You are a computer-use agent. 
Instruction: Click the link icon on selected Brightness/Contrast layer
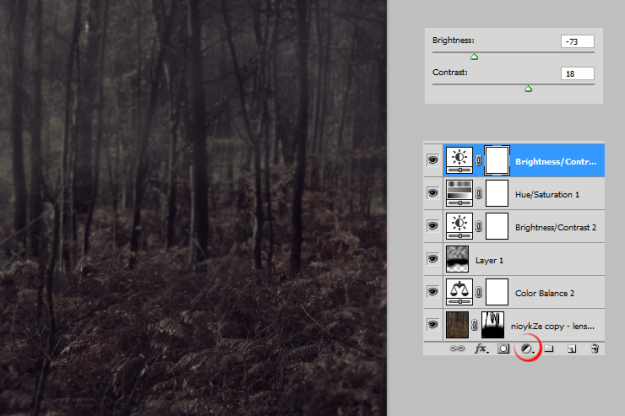point(479,160)
